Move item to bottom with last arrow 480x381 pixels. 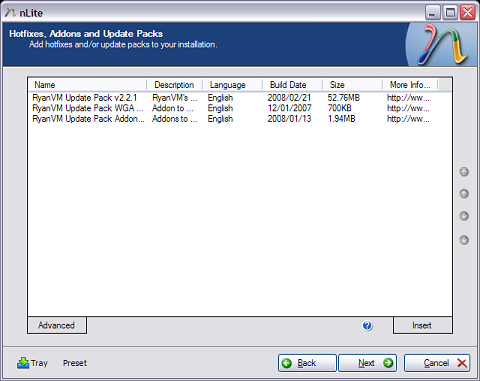464,240
